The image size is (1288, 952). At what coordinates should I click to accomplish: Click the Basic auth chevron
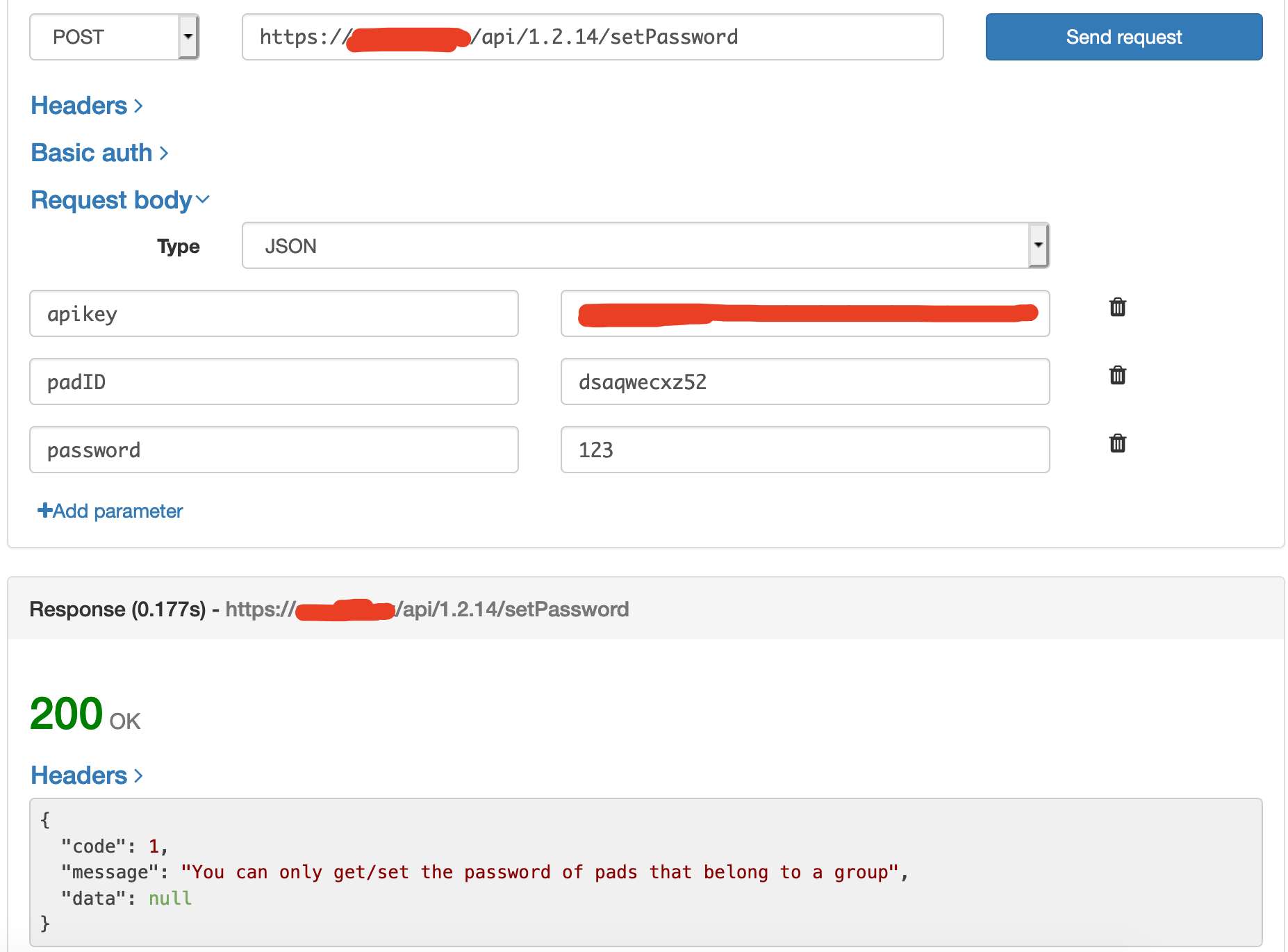point(164,153)
